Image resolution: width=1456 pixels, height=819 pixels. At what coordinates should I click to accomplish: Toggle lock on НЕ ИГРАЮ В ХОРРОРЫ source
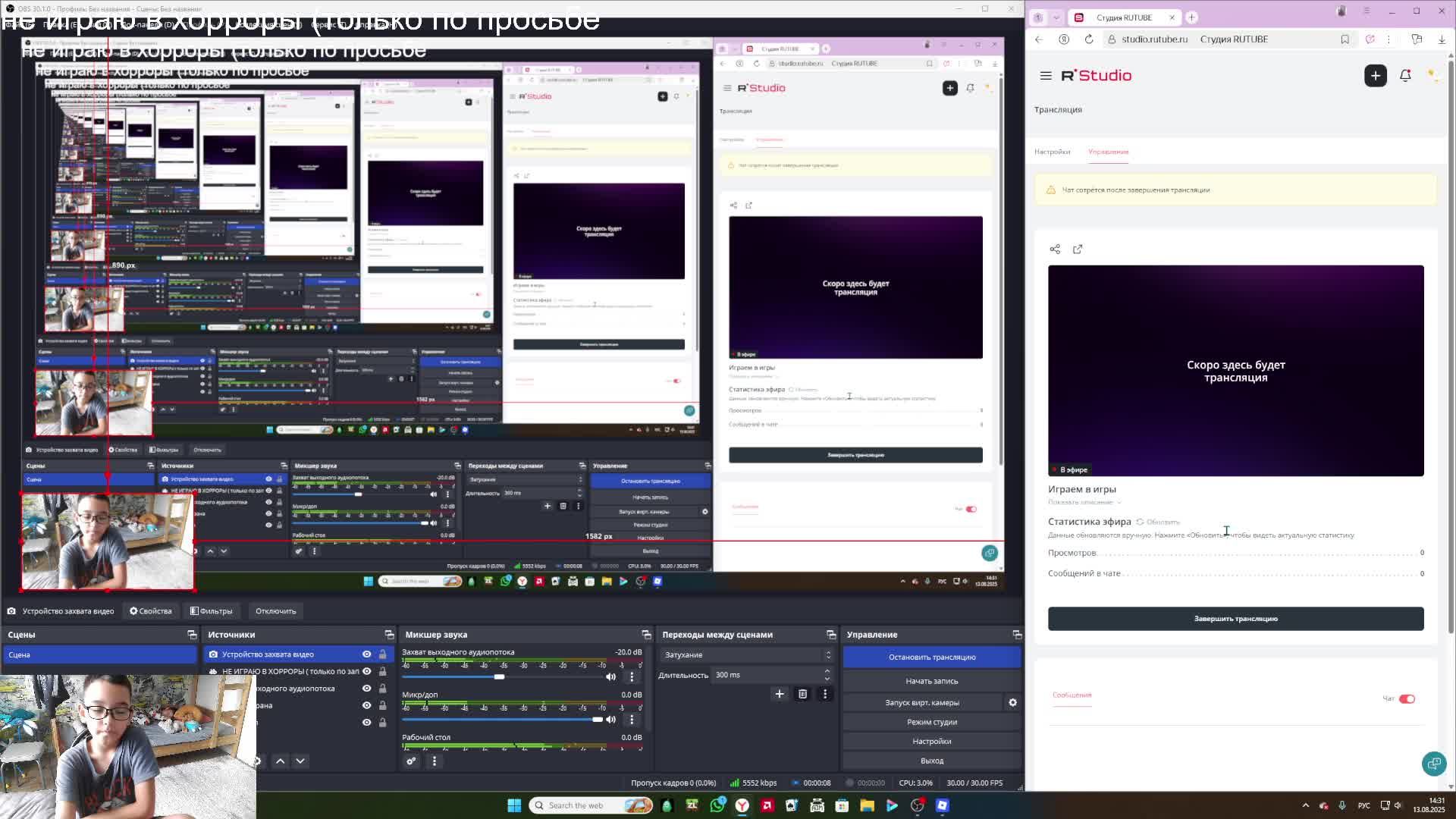pos(382,671)
